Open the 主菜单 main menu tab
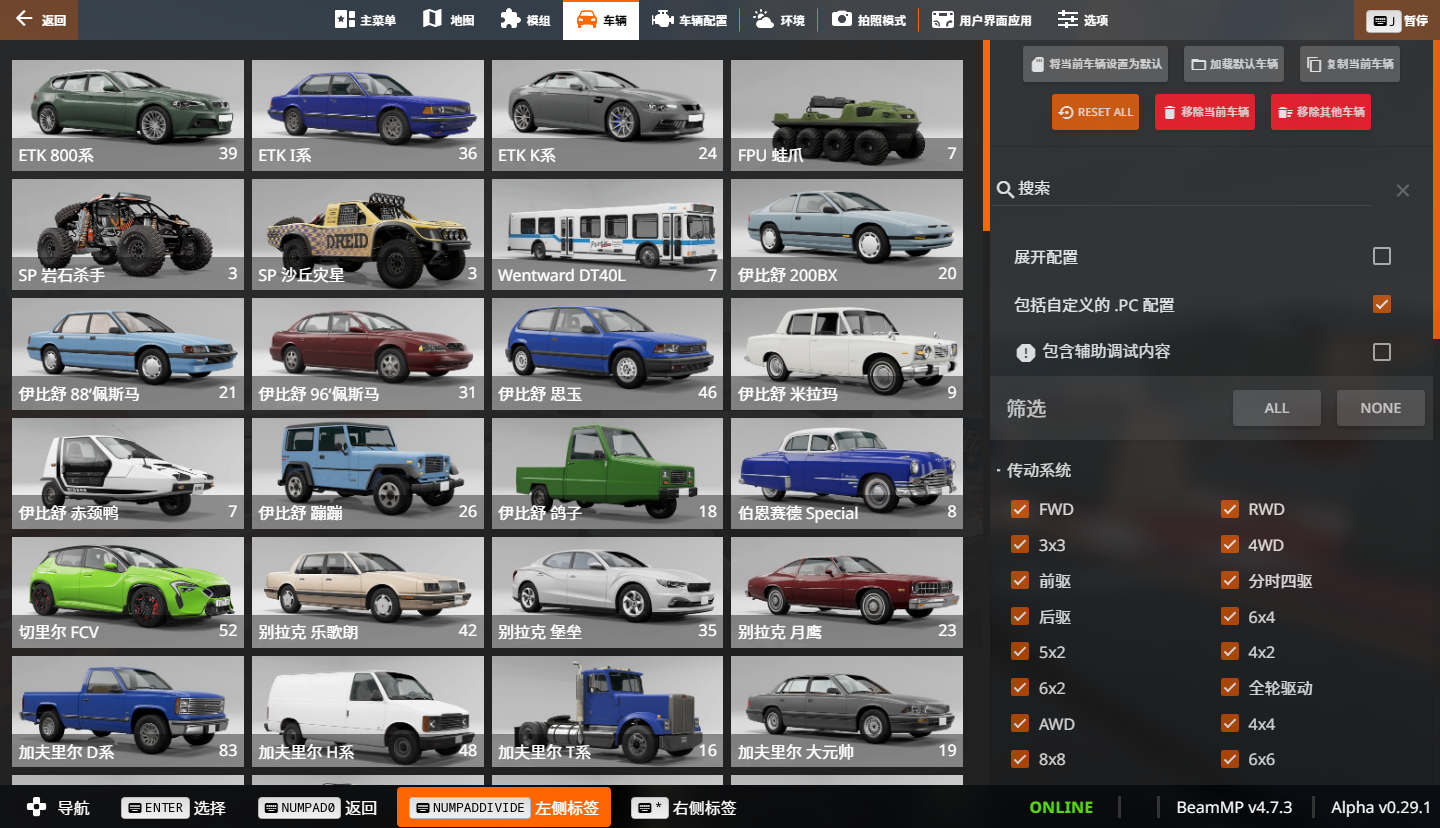The height and width of the screenshot is (828, 1440). 366,20
